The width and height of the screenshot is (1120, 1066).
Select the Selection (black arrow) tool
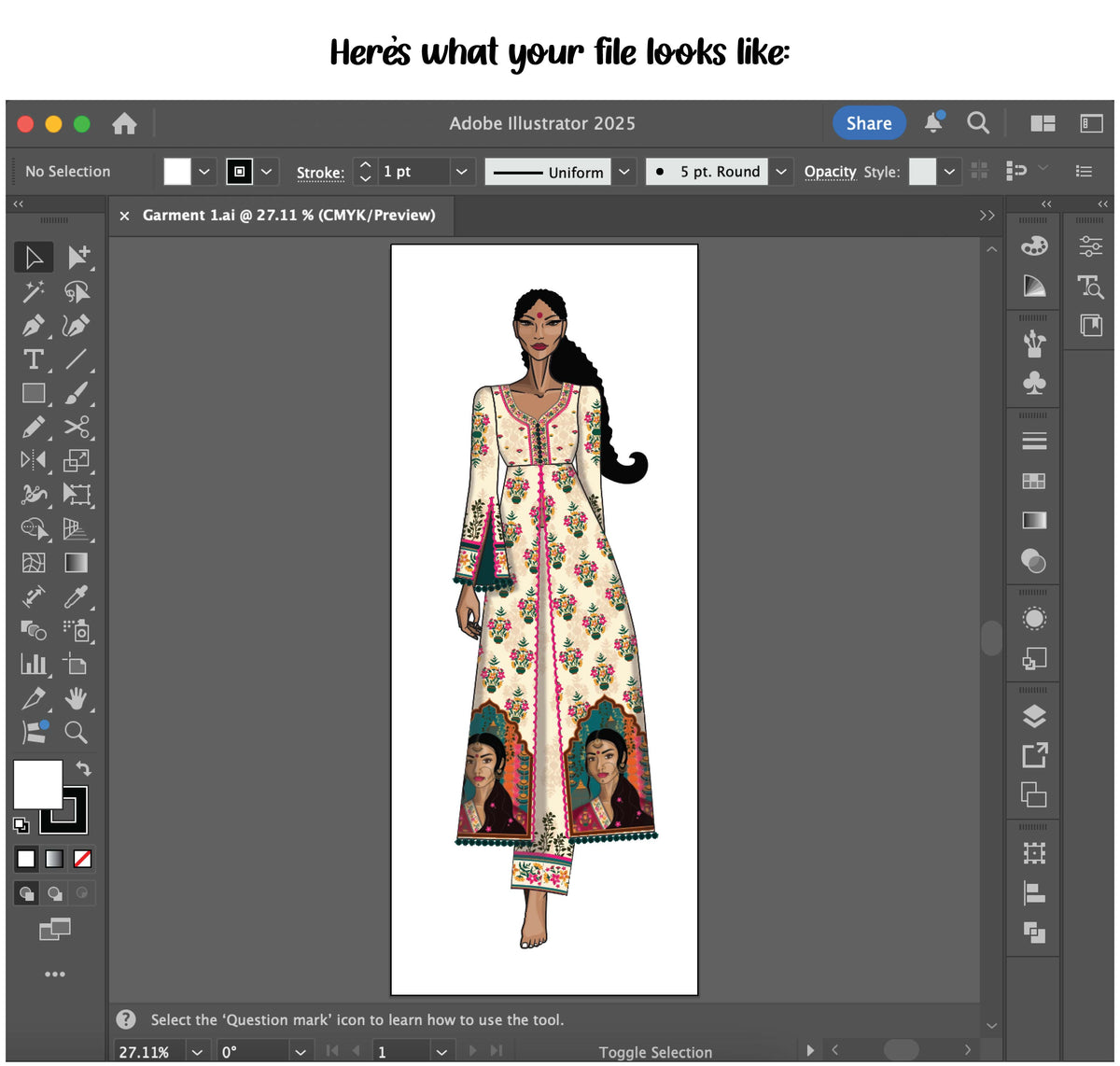coord(34,257)
